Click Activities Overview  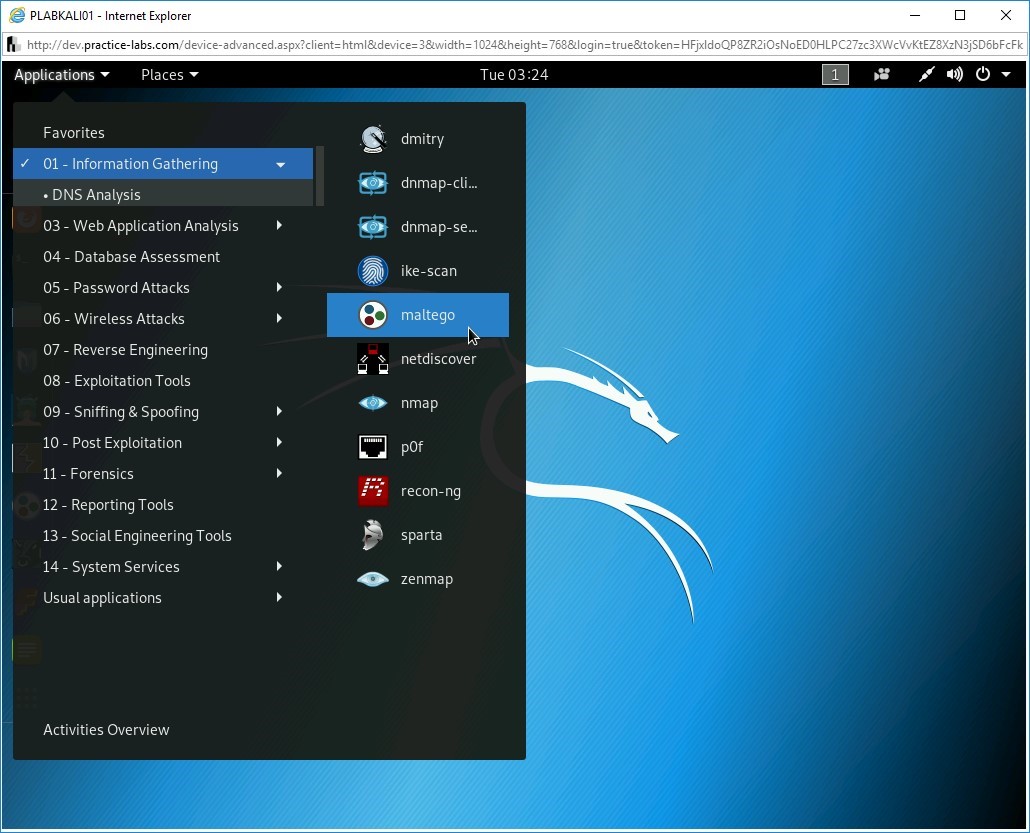tap(106, 729)
